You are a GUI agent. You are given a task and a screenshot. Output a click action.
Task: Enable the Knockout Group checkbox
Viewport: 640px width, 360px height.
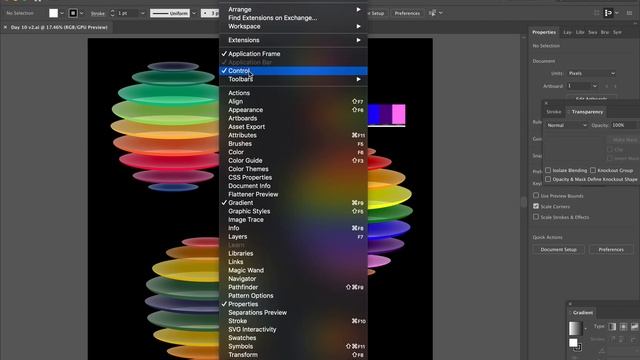(x=593, y=170)
